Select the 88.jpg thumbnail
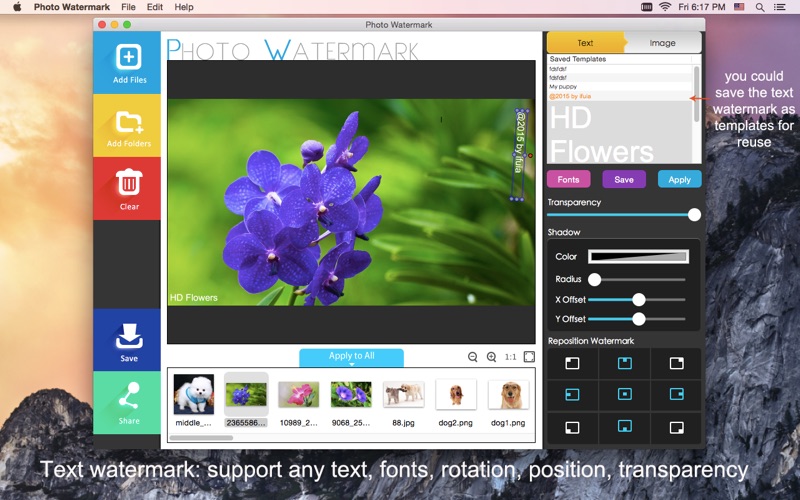The image size is (800, 500). click(404, 394)
